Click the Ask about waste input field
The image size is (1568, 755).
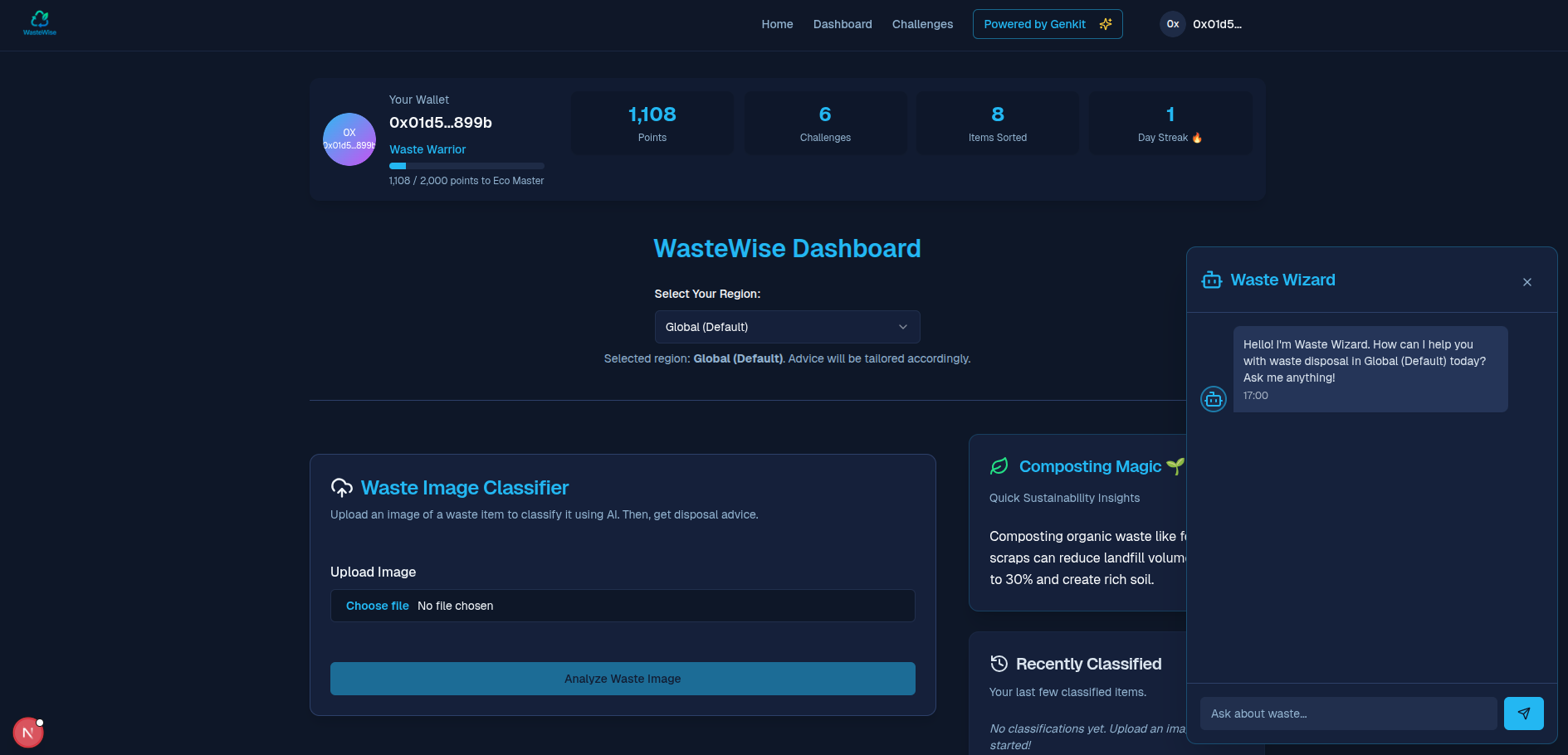coord(1348,713)
